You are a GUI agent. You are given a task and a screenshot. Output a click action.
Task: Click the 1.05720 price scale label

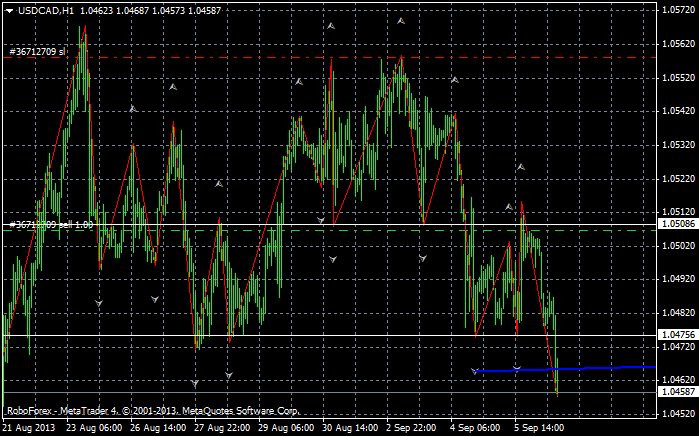(x=678, y=10)
